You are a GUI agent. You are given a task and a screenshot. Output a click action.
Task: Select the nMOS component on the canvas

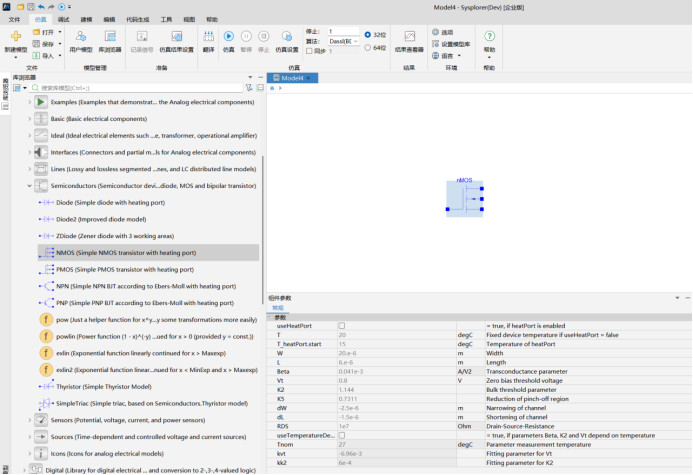465,198
